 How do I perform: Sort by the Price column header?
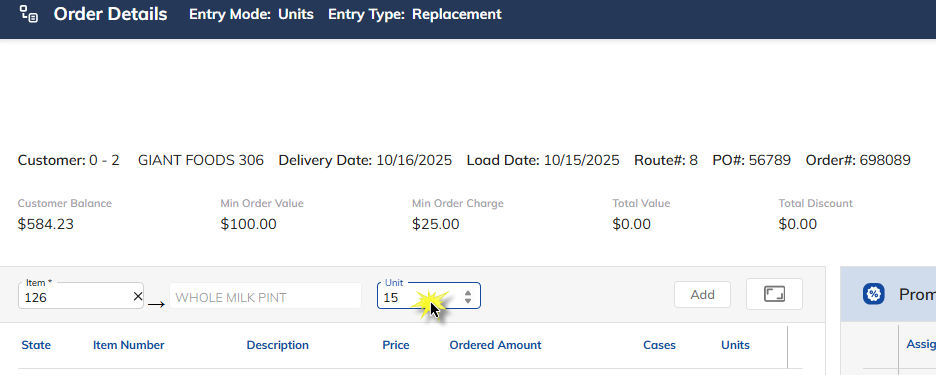(396, 345)
